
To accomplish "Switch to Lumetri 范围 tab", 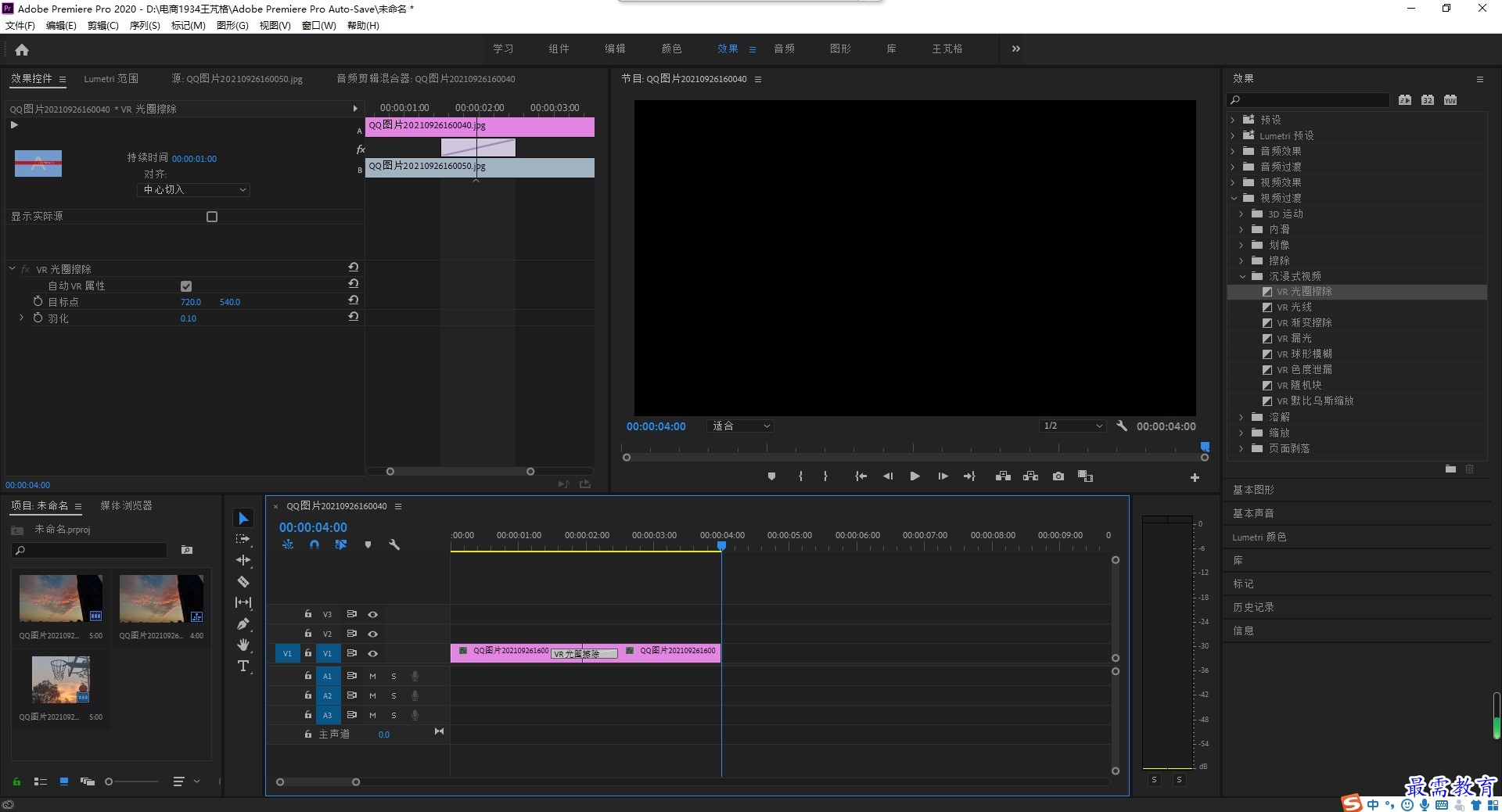I will pyautogui.click(x=111, y=79).
